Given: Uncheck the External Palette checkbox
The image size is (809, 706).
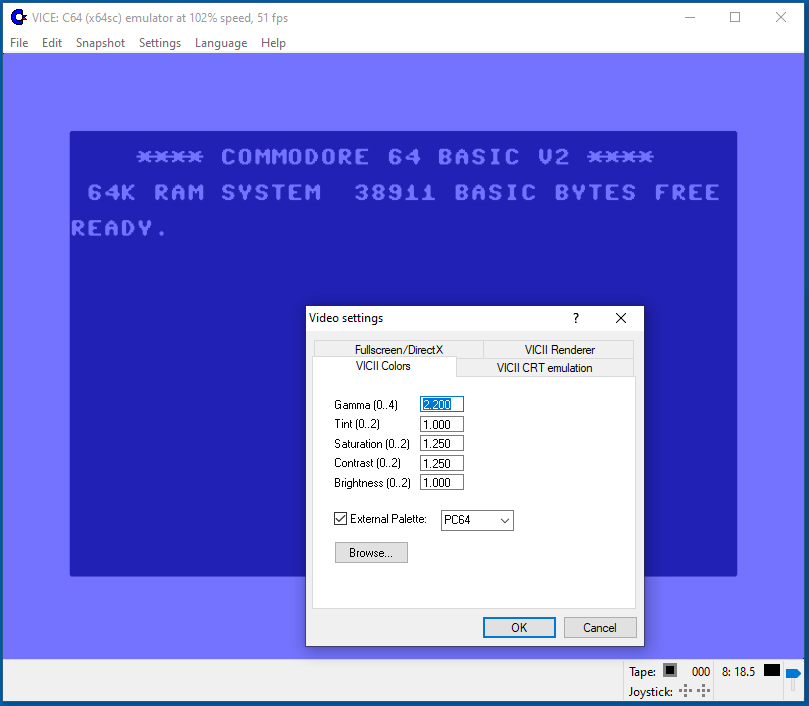Looking at the screenshot, I should click(341, 518).
